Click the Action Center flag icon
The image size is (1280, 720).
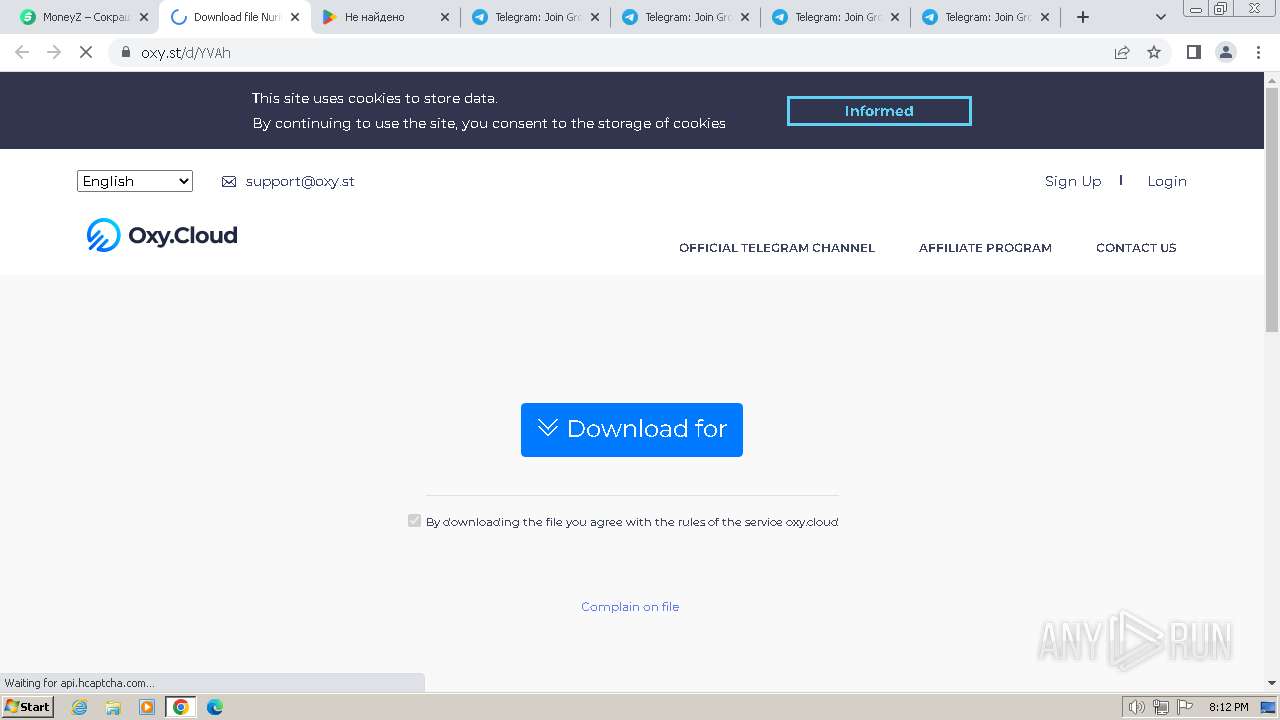[x=1185, y=707]
